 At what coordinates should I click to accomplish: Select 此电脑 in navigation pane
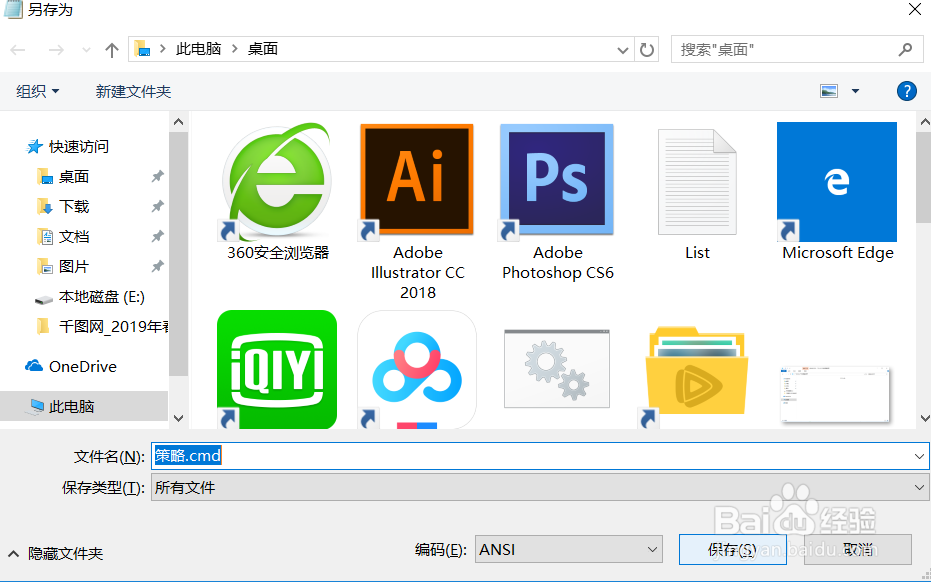[x=71, y=406]
